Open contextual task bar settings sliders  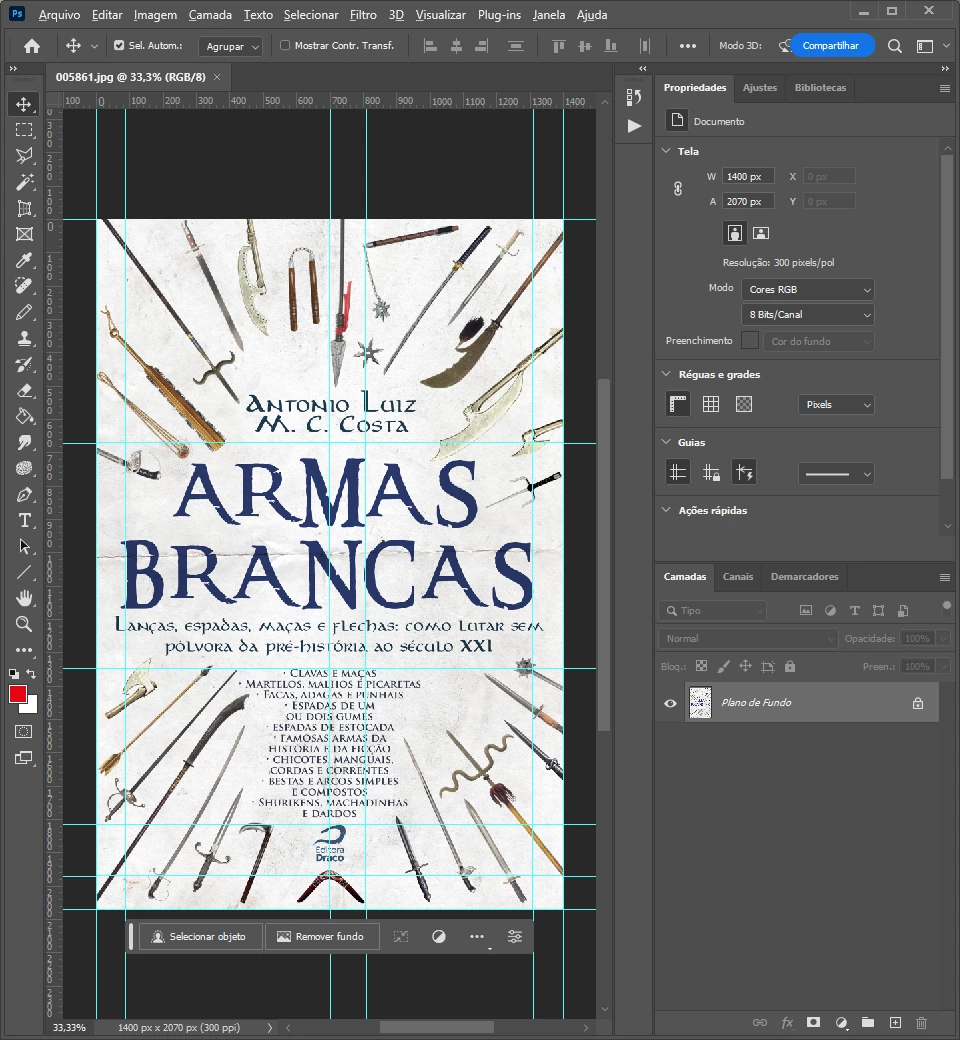coord(515,937)
